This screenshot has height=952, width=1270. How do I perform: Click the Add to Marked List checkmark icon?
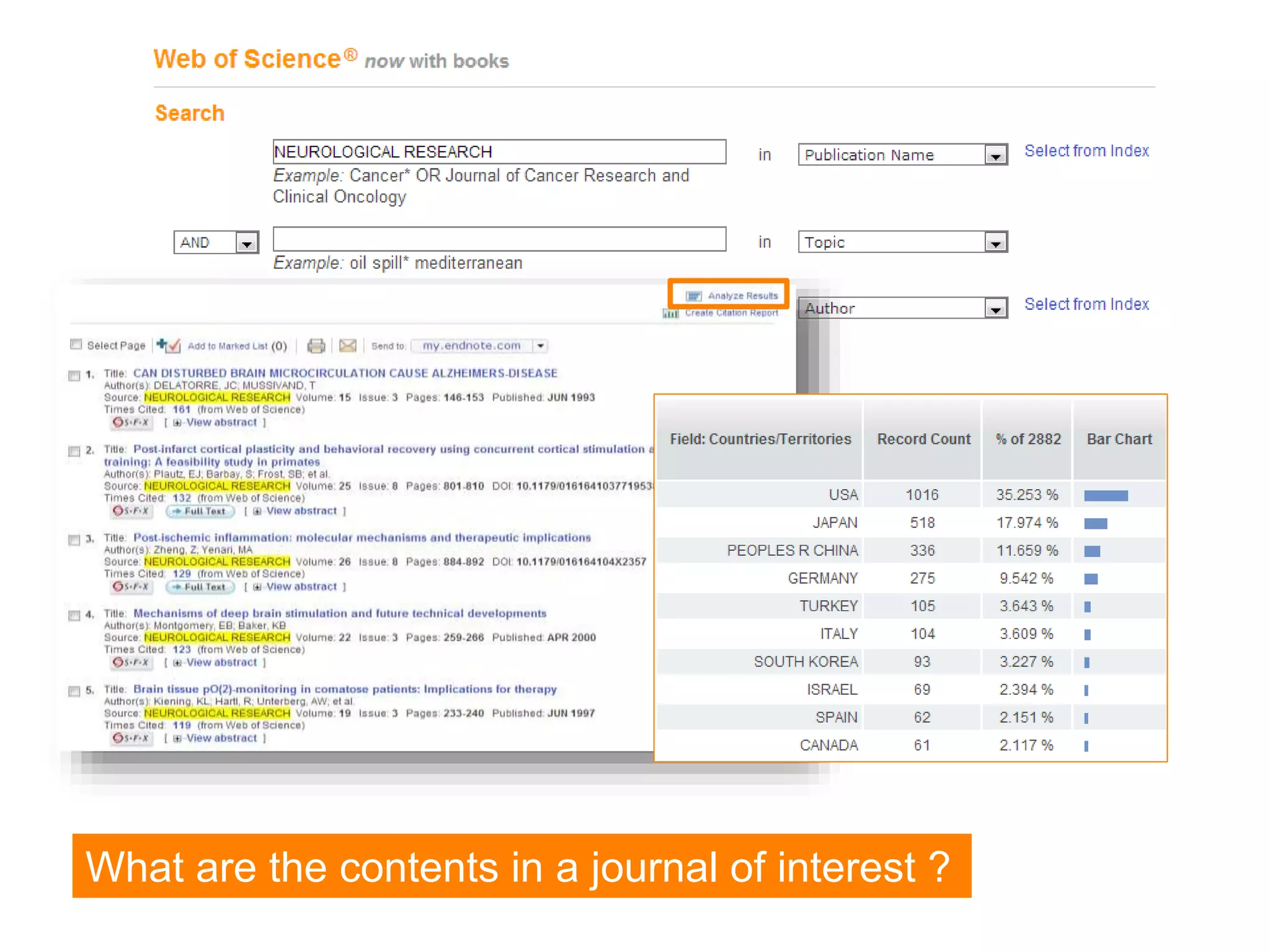(x=168, y=345)
